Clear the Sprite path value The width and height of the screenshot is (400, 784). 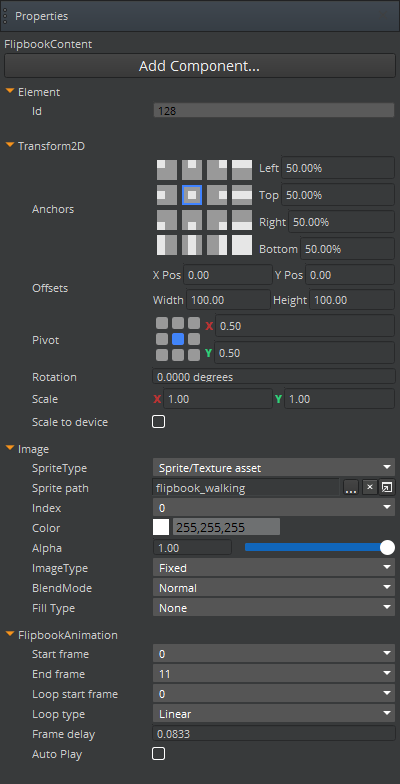pyautogui.click(x=370, y=488)
